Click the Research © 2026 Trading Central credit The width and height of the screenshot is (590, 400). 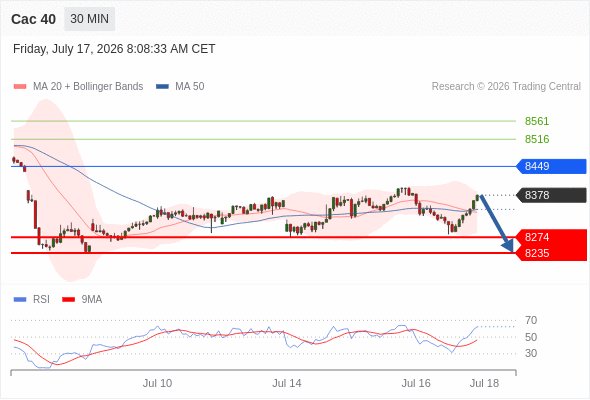pos(506,87)
